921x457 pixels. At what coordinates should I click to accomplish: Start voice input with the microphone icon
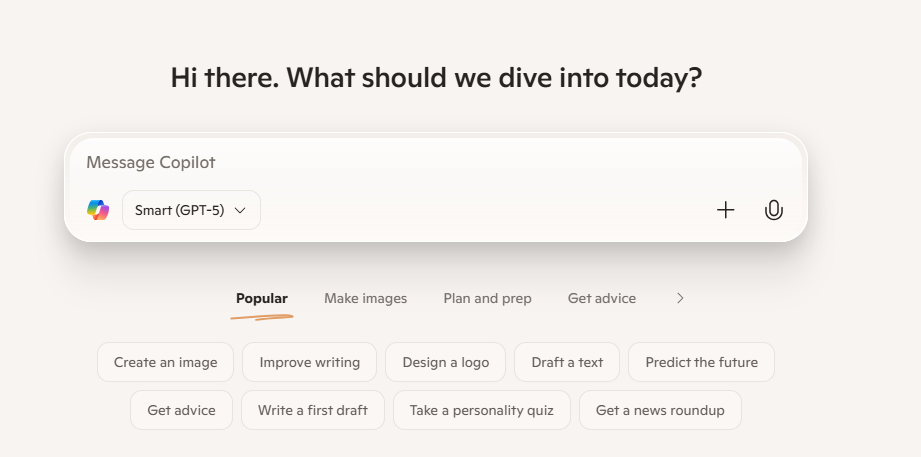pyautogui.click(x=773, y=210)
